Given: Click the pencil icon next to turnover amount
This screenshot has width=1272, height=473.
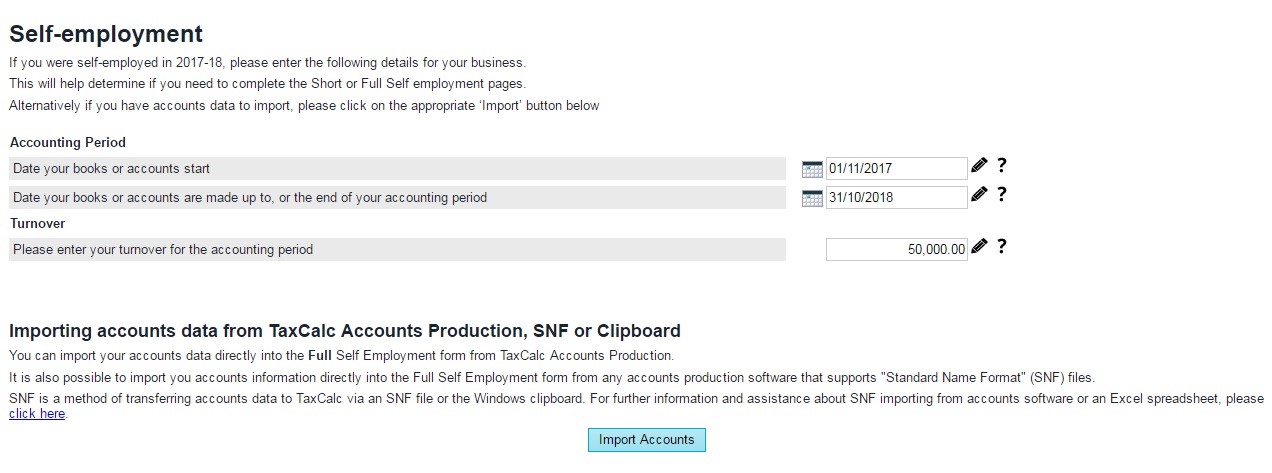Looking at the screenshot, I should point(979,246).
